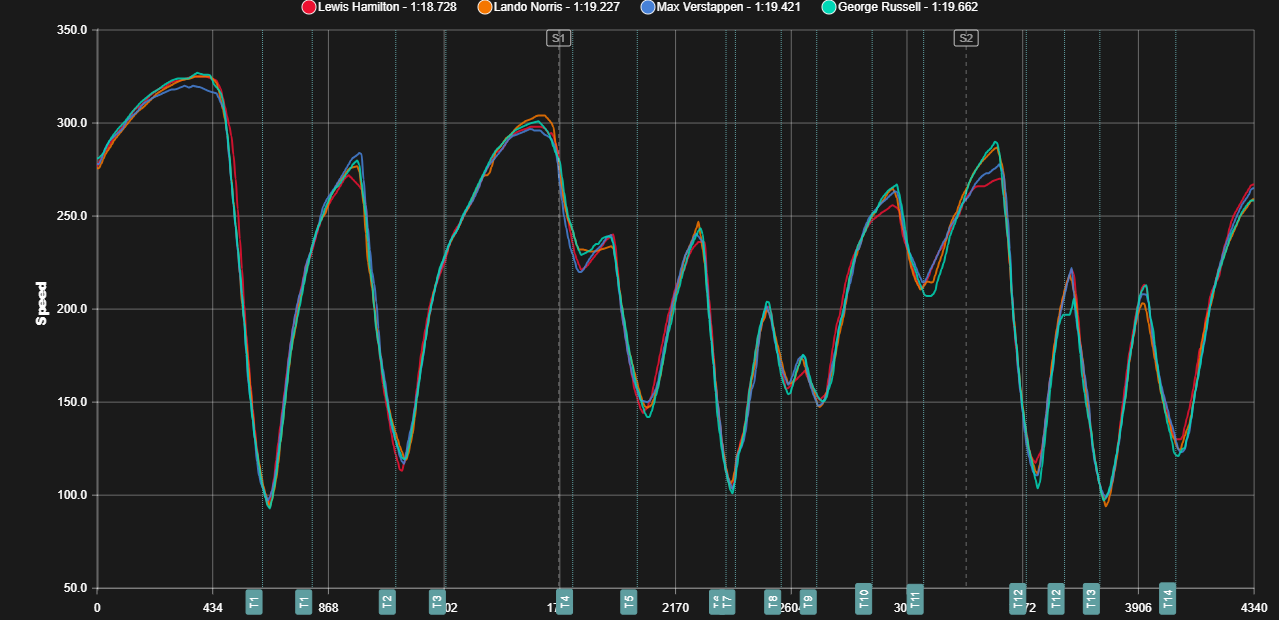
Task: Click the 3906 distance axis label
Action: [1138, 607]
